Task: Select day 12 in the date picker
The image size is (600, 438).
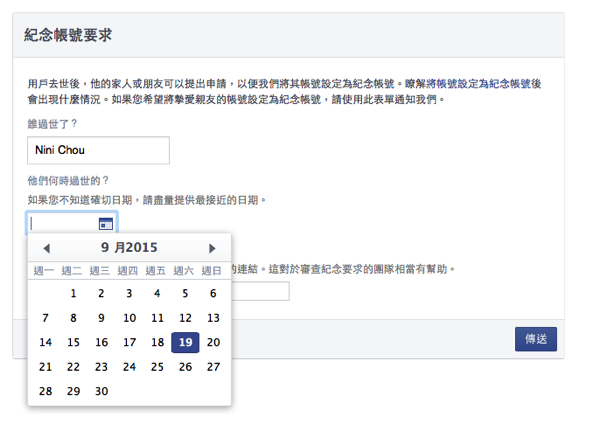Action: (x=185, y=318)
